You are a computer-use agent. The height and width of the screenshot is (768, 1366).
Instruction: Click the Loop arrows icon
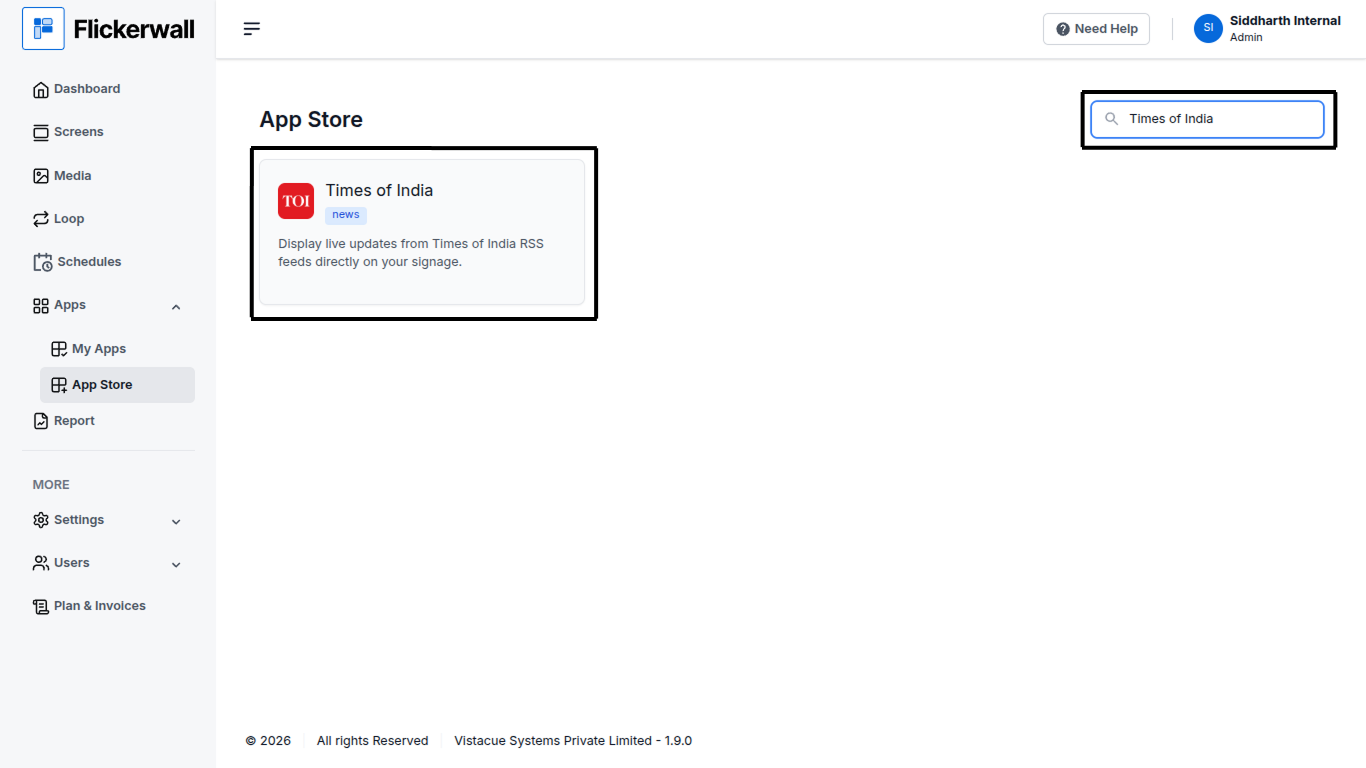tap(41, 219)
